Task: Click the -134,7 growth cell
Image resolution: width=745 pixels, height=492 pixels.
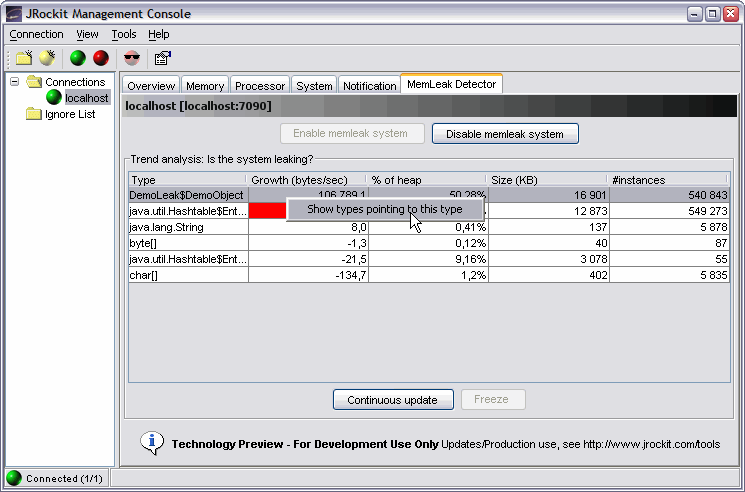Action: point(308,275)
